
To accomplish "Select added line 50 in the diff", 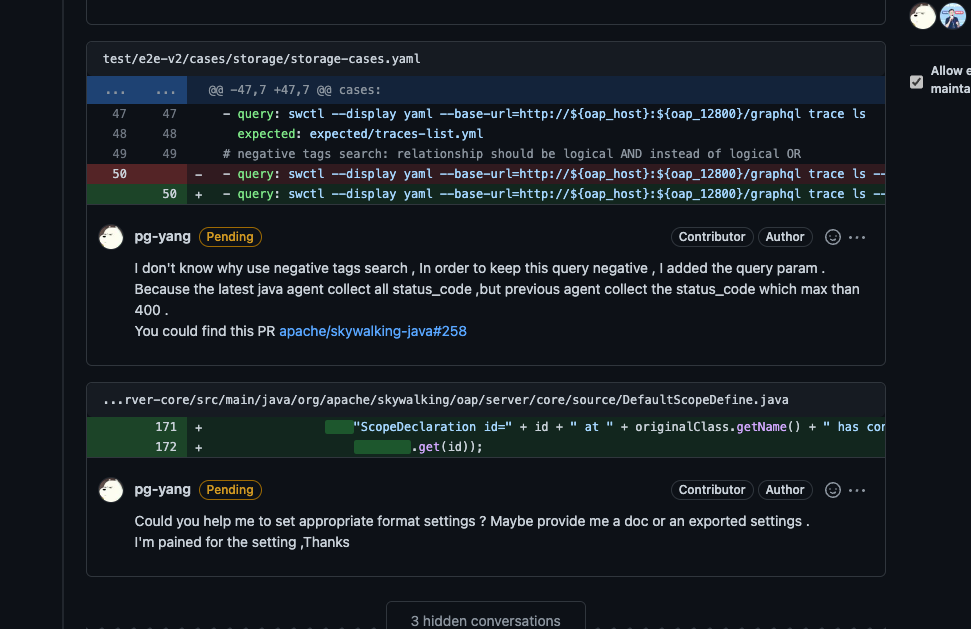I will pyautogui.click(x=486, y=194).
